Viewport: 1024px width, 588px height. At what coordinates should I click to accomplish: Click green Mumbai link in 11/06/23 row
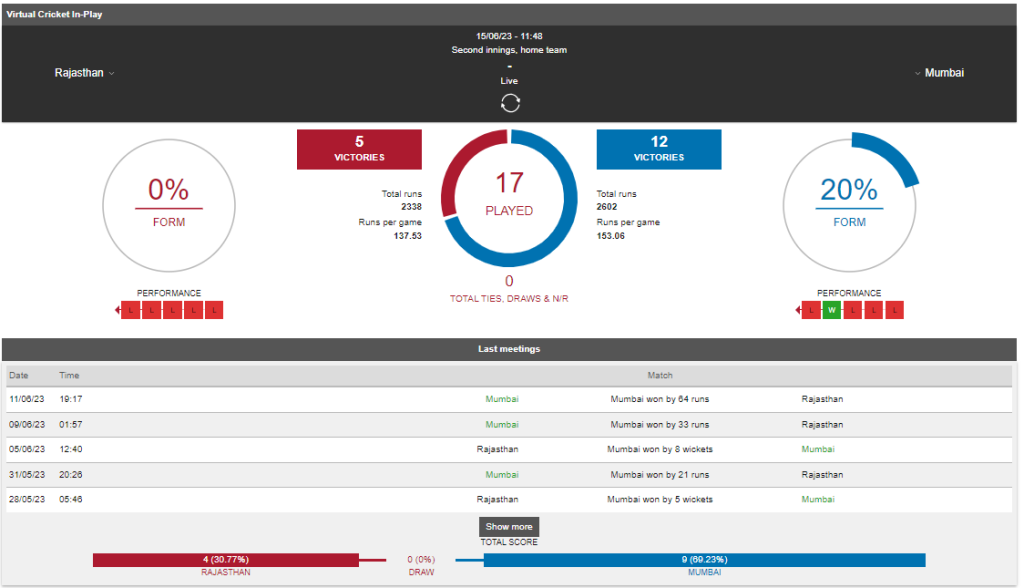coord(502,399)
